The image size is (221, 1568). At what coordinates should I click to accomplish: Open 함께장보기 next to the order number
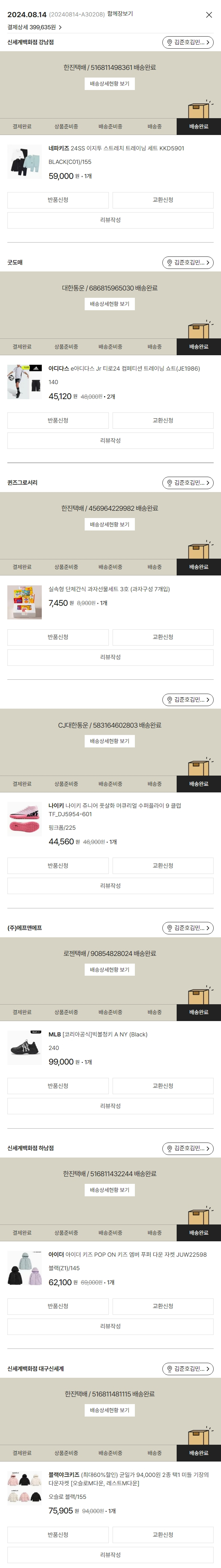[119, 14]
